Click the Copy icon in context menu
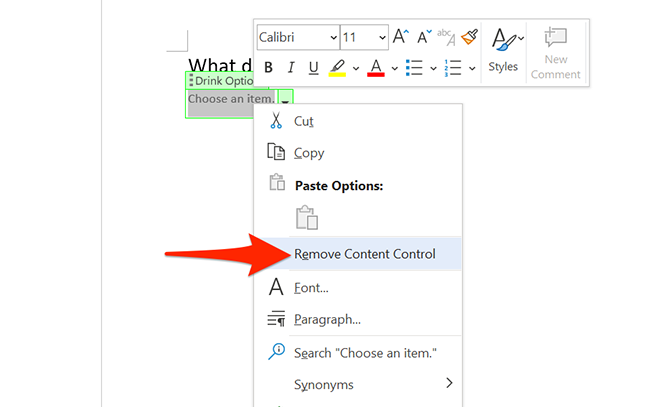Screen dimensions: 650x407 (x=277, y=153)
